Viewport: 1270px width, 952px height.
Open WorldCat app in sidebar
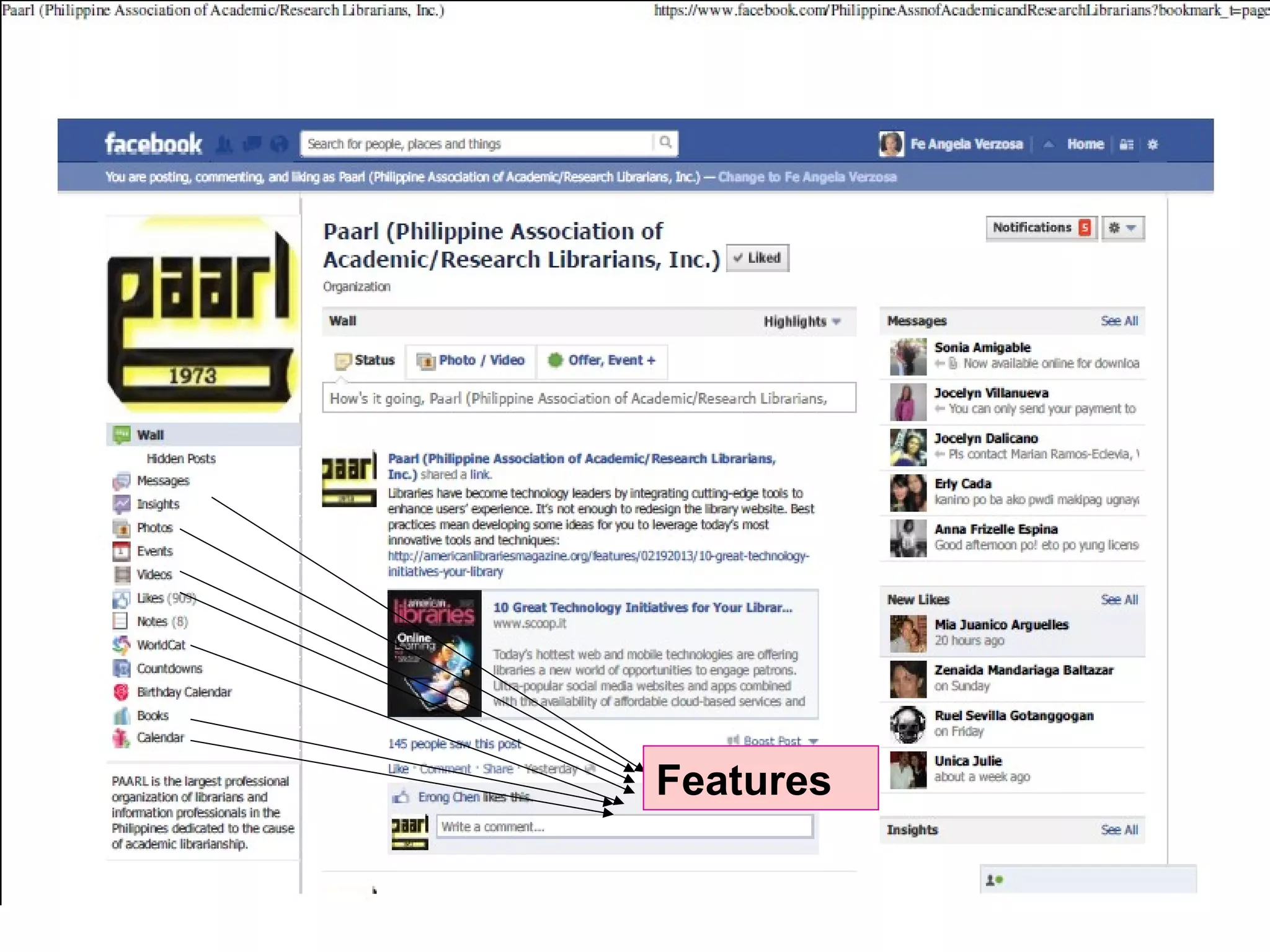tap(161, 645)
